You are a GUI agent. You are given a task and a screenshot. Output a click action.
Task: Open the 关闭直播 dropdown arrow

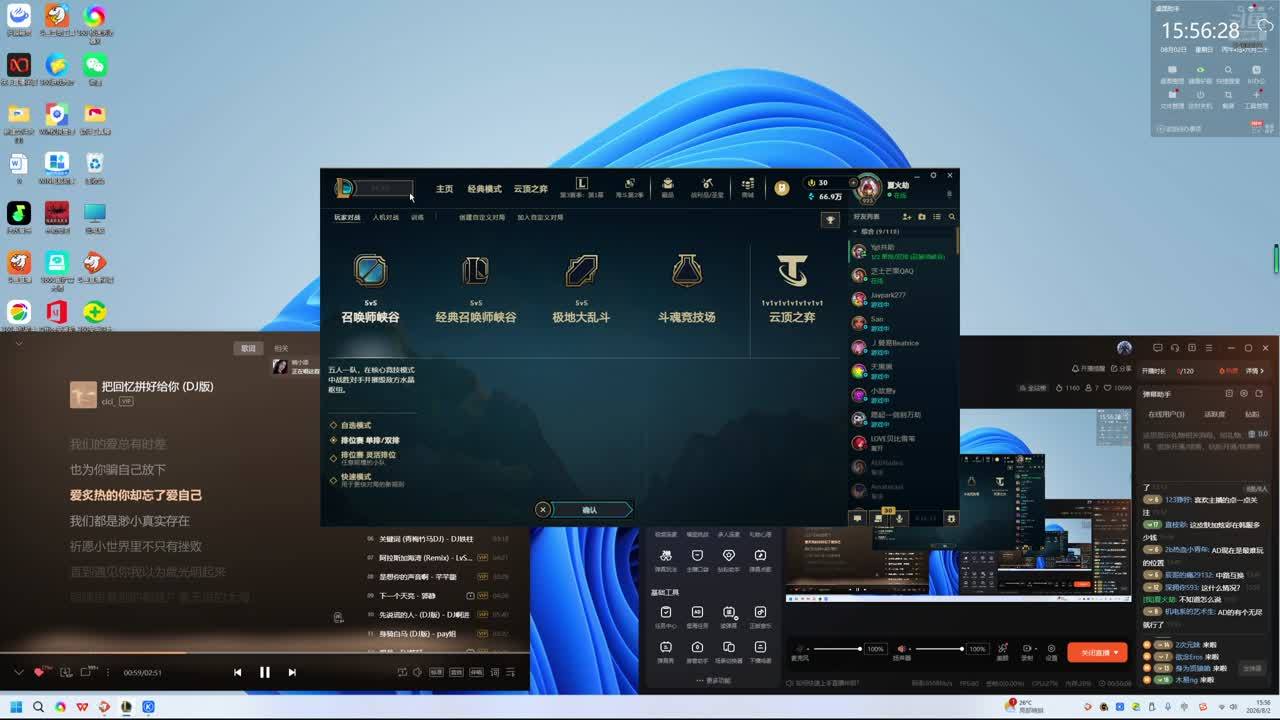tap(1118, 652)
